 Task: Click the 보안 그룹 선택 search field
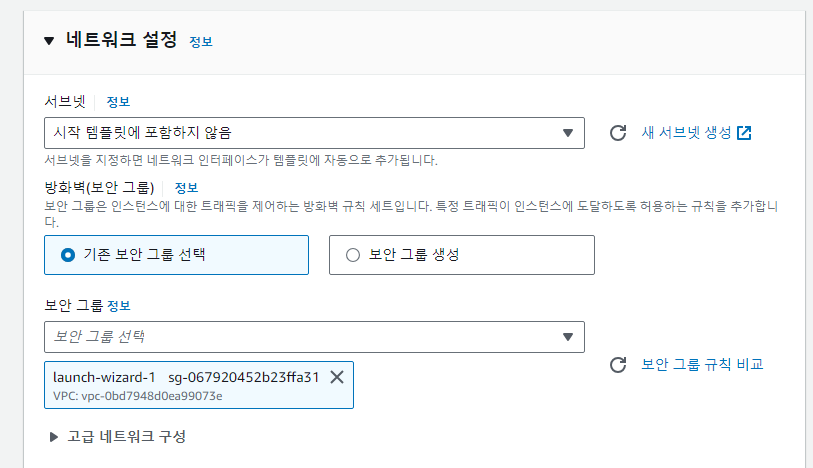(314, 337)
